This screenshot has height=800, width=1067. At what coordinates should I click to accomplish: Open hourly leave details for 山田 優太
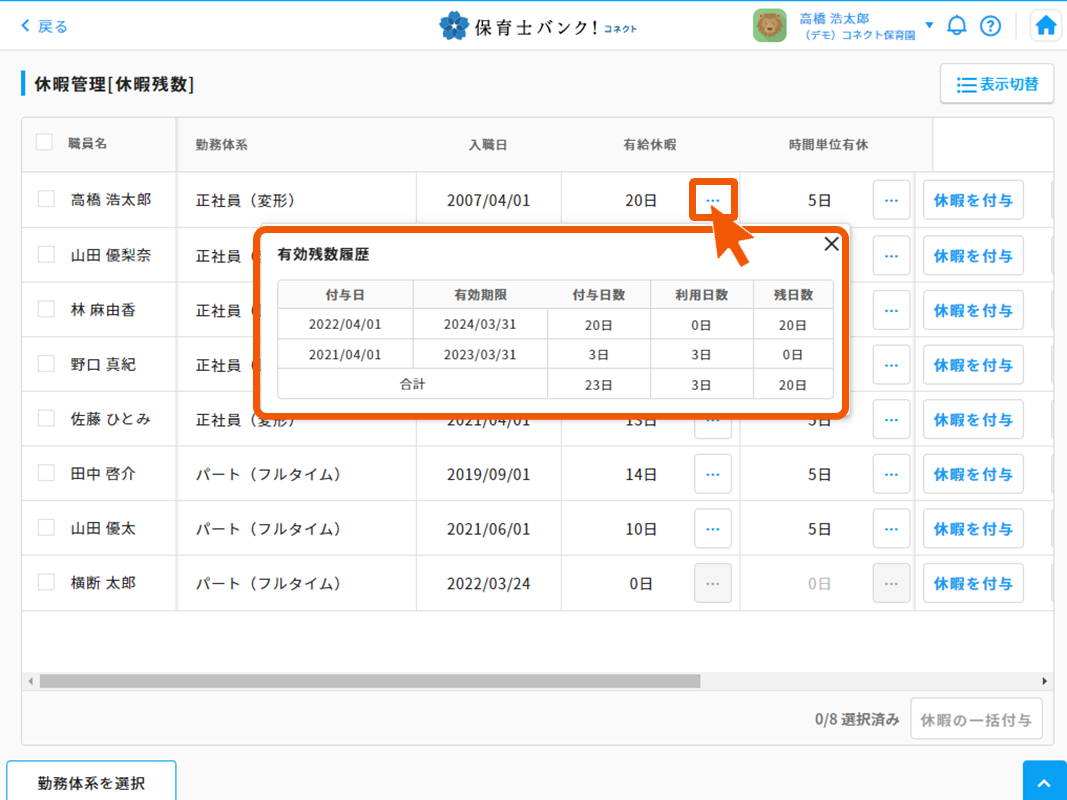[x=891, y=529]
